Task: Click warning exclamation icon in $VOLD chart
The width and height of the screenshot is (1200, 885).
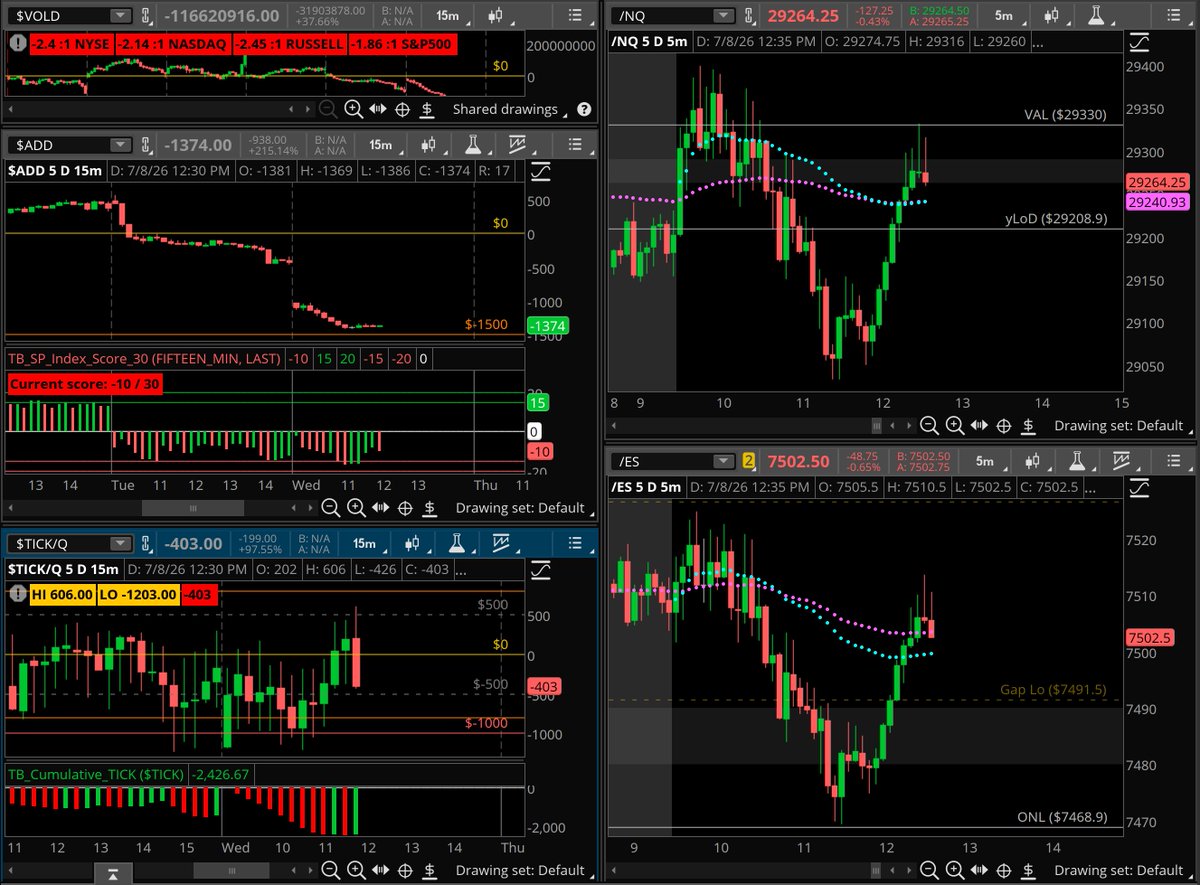Action: pos(17,43)
